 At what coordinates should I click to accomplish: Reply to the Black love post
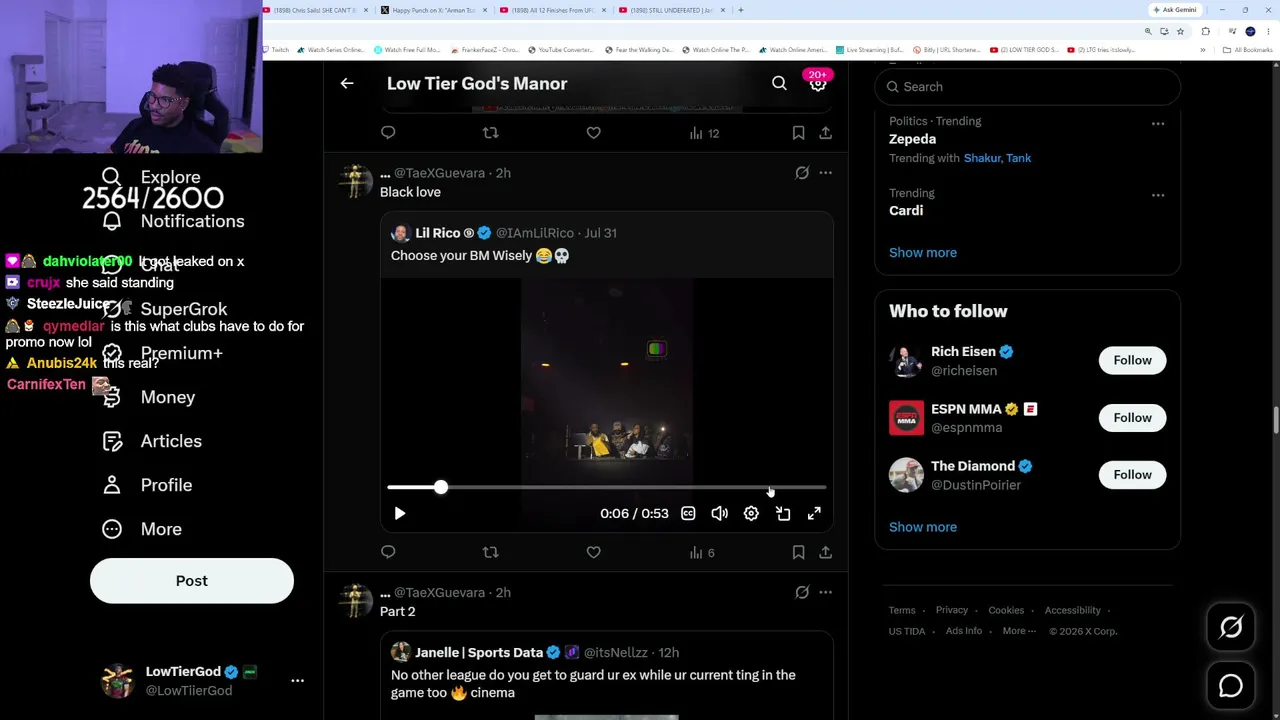coord(388,552)
